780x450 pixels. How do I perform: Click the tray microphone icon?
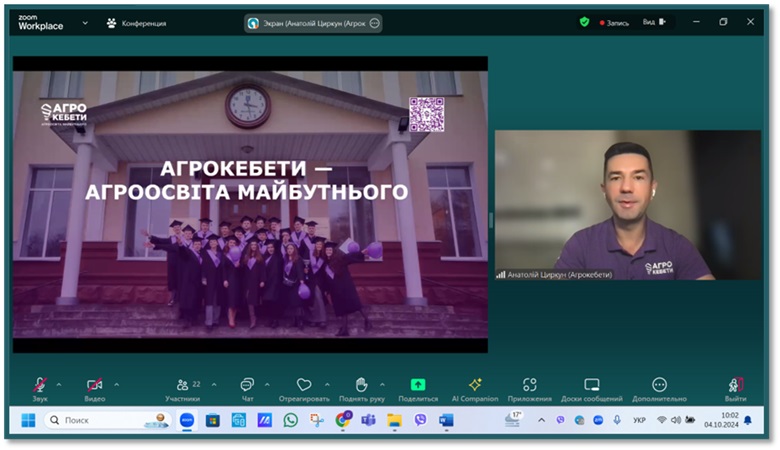point(617,420)
